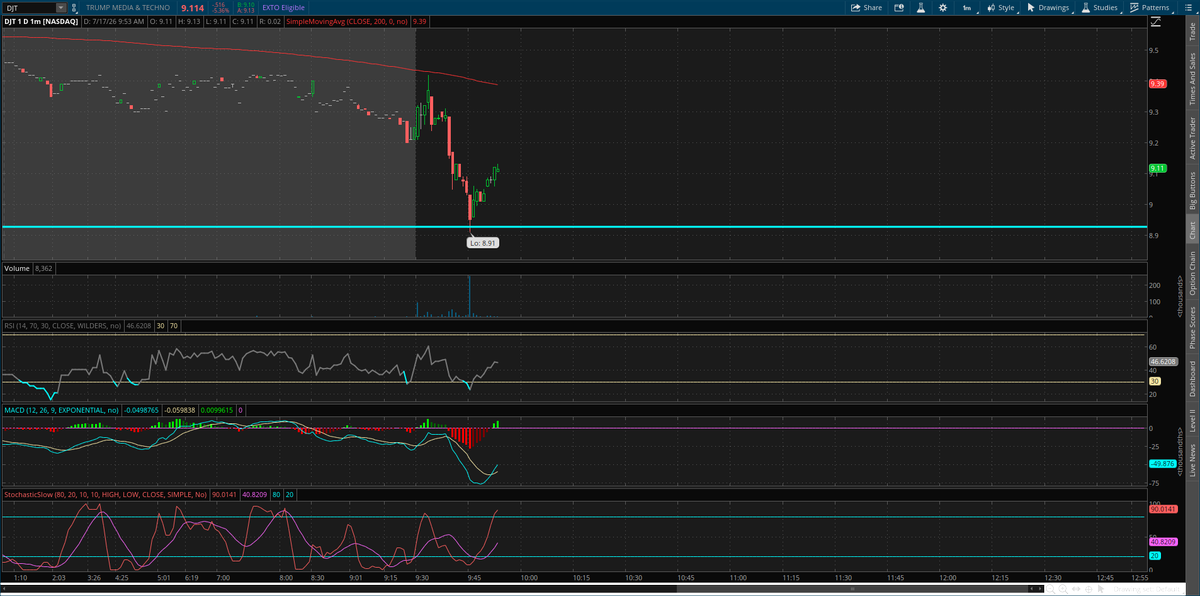Open the 1m timeframe selector

(968, 8)
